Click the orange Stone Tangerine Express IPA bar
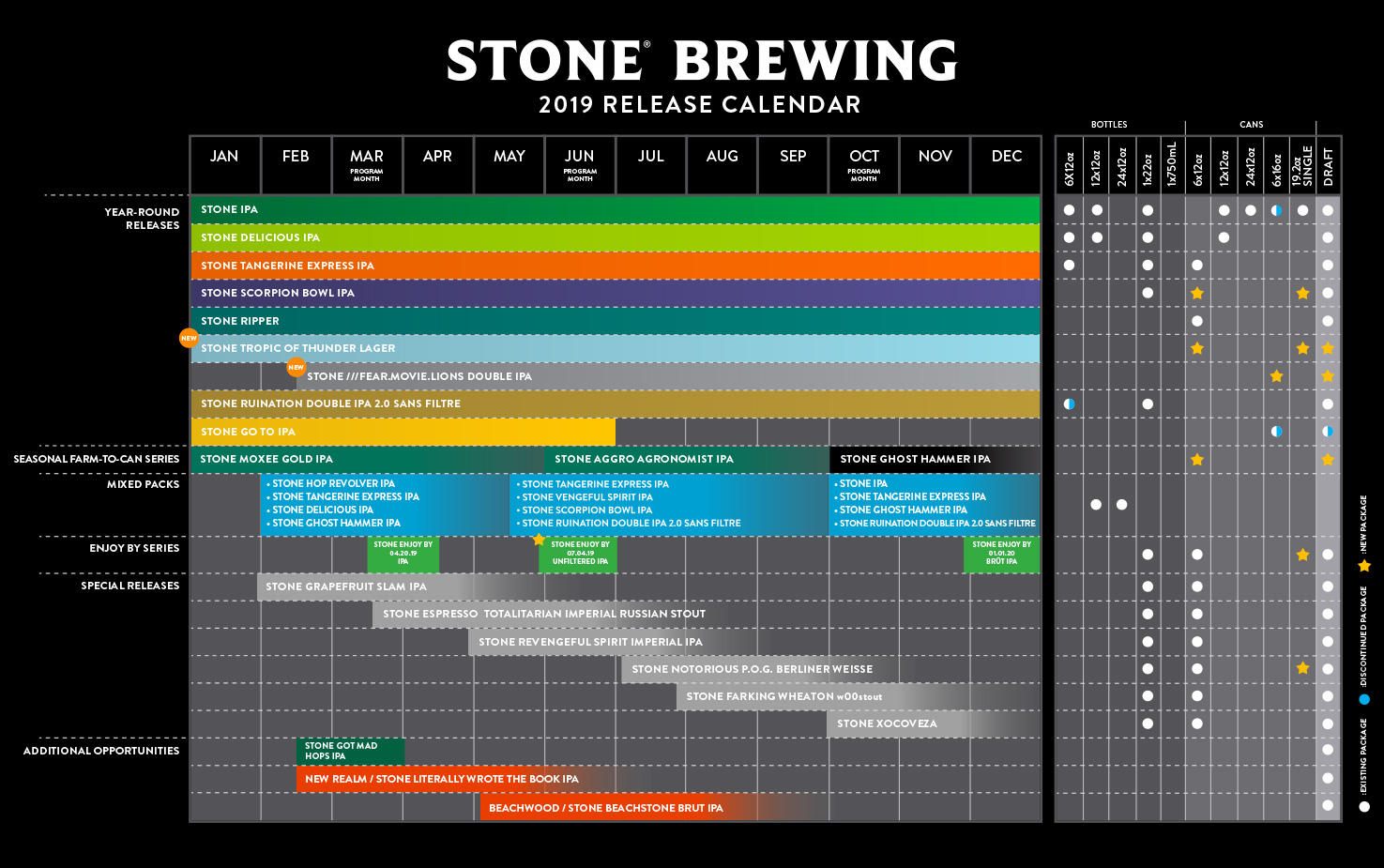The height and width of the screenshot is (868, 1384). (x=615, y=266)
